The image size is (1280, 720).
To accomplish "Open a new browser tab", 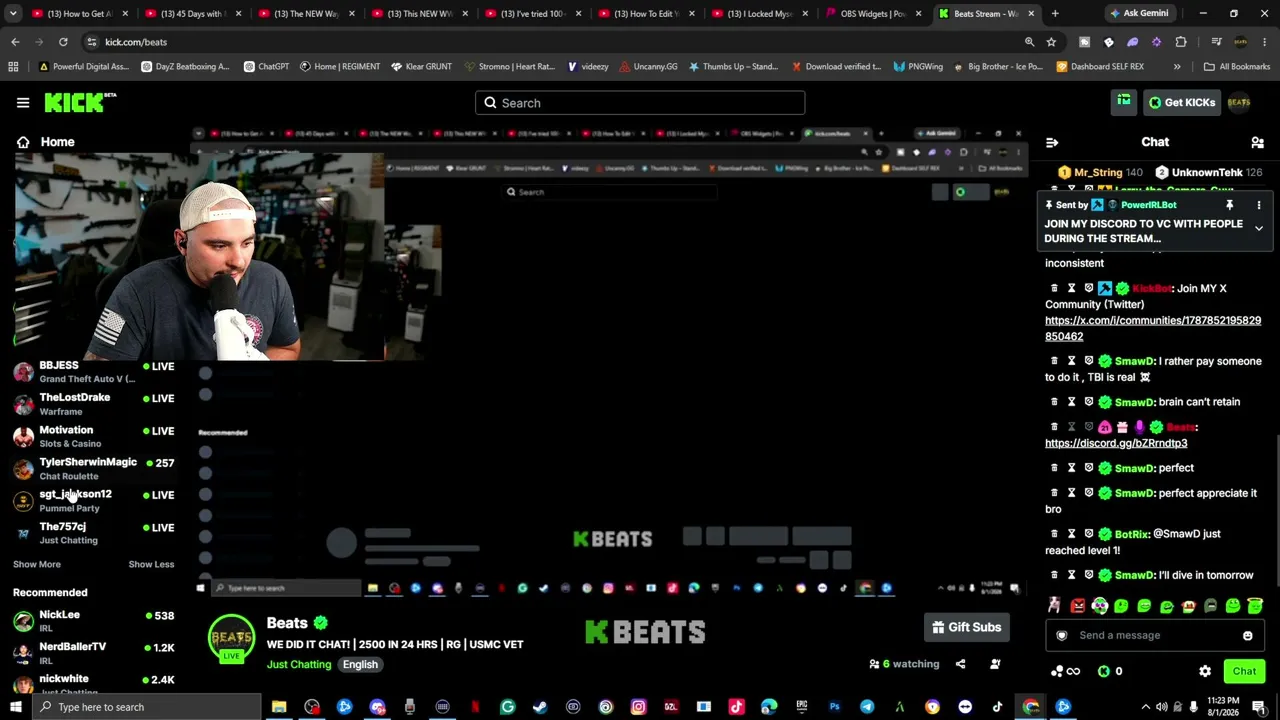I will 1055,14.
